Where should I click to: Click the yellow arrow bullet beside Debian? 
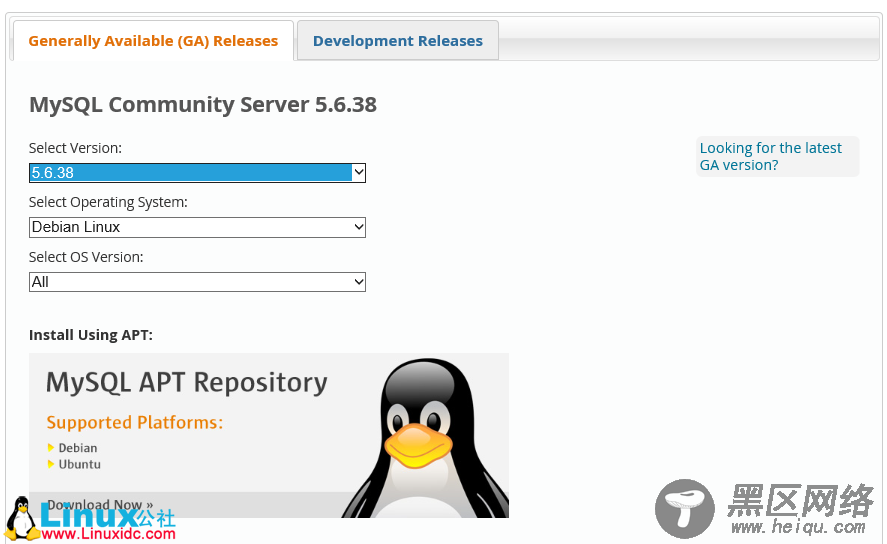[51, 448]
